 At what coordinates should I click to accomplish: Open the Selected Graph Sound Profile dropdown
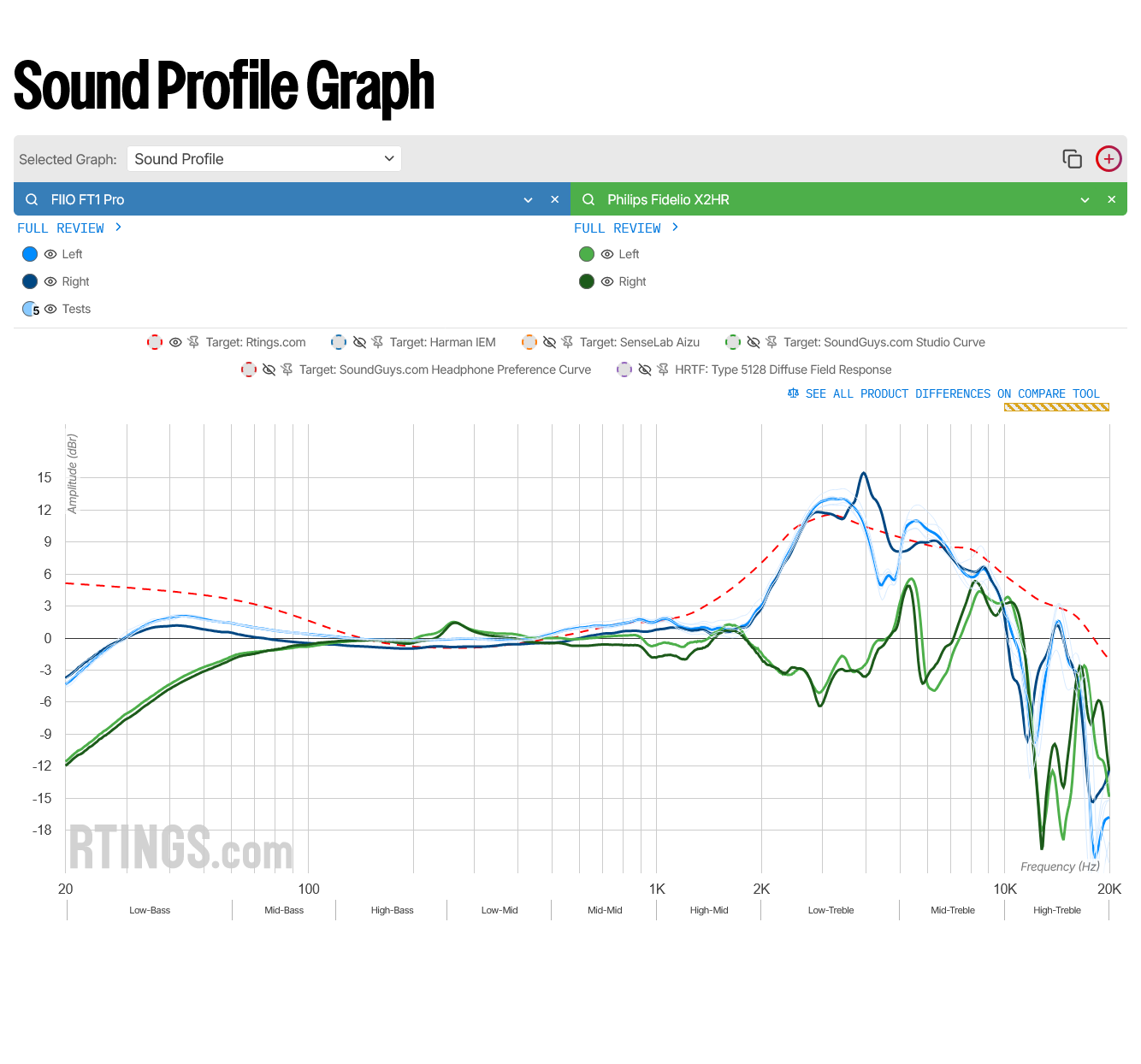264,159
